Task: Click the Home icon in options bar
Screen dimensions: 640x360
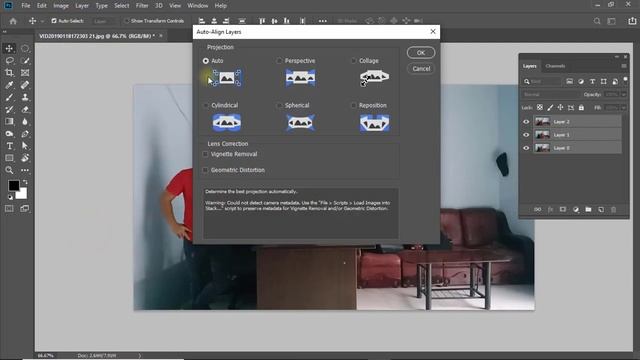Action: point(13,21)
